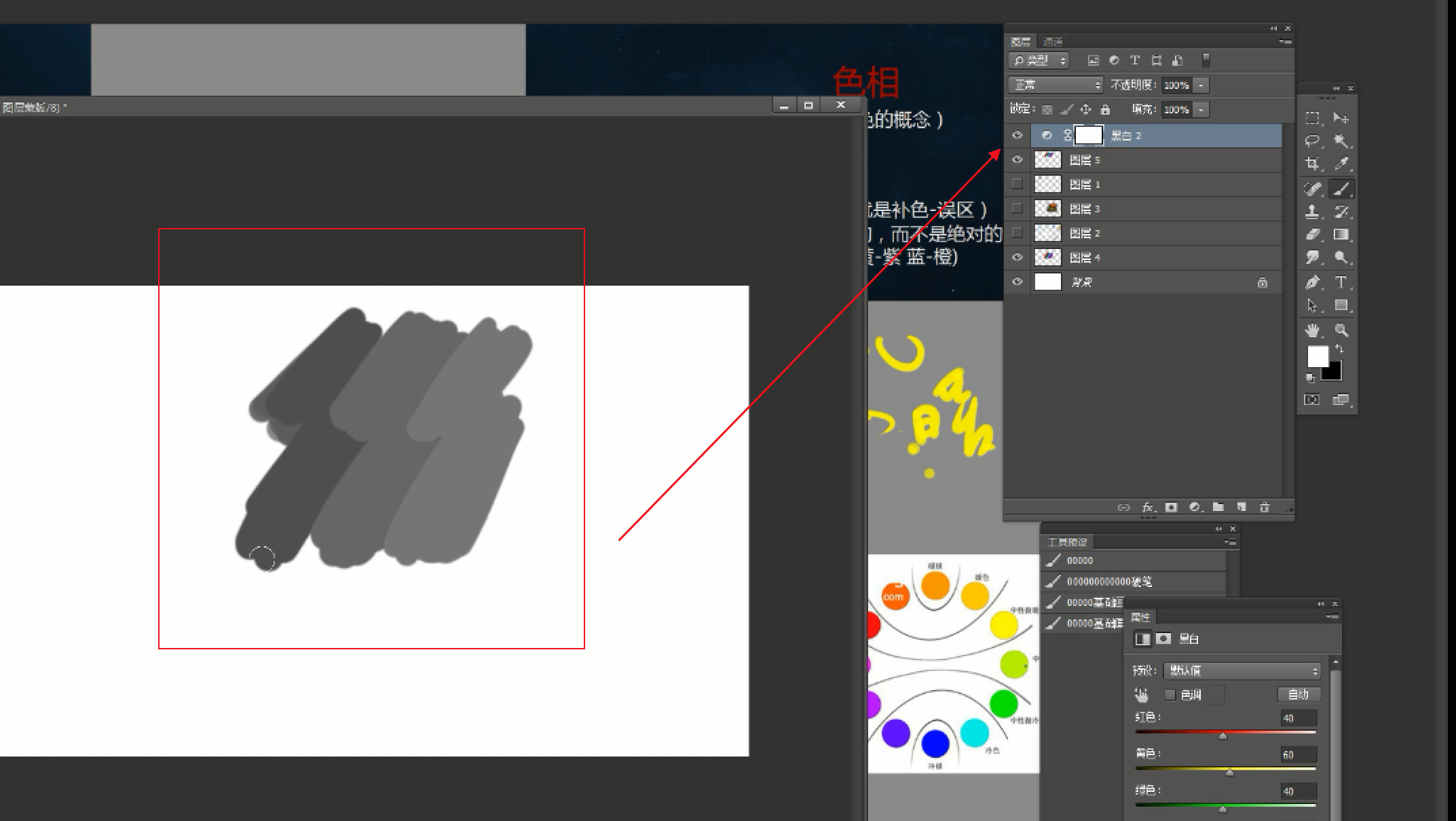
Task: Switch to the 通道 channels tab
Action: click(x=1053, y=42)
